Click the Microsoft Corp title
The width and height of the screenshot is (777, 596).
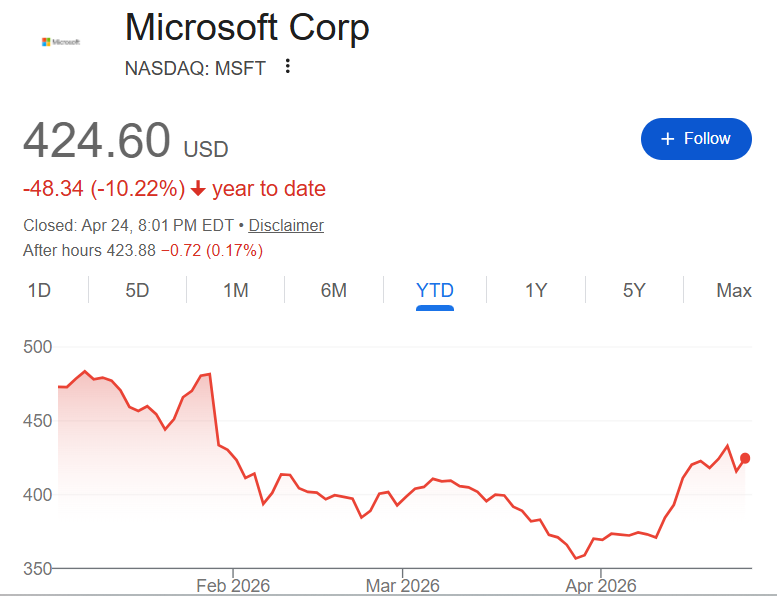(x=247, y=28)
